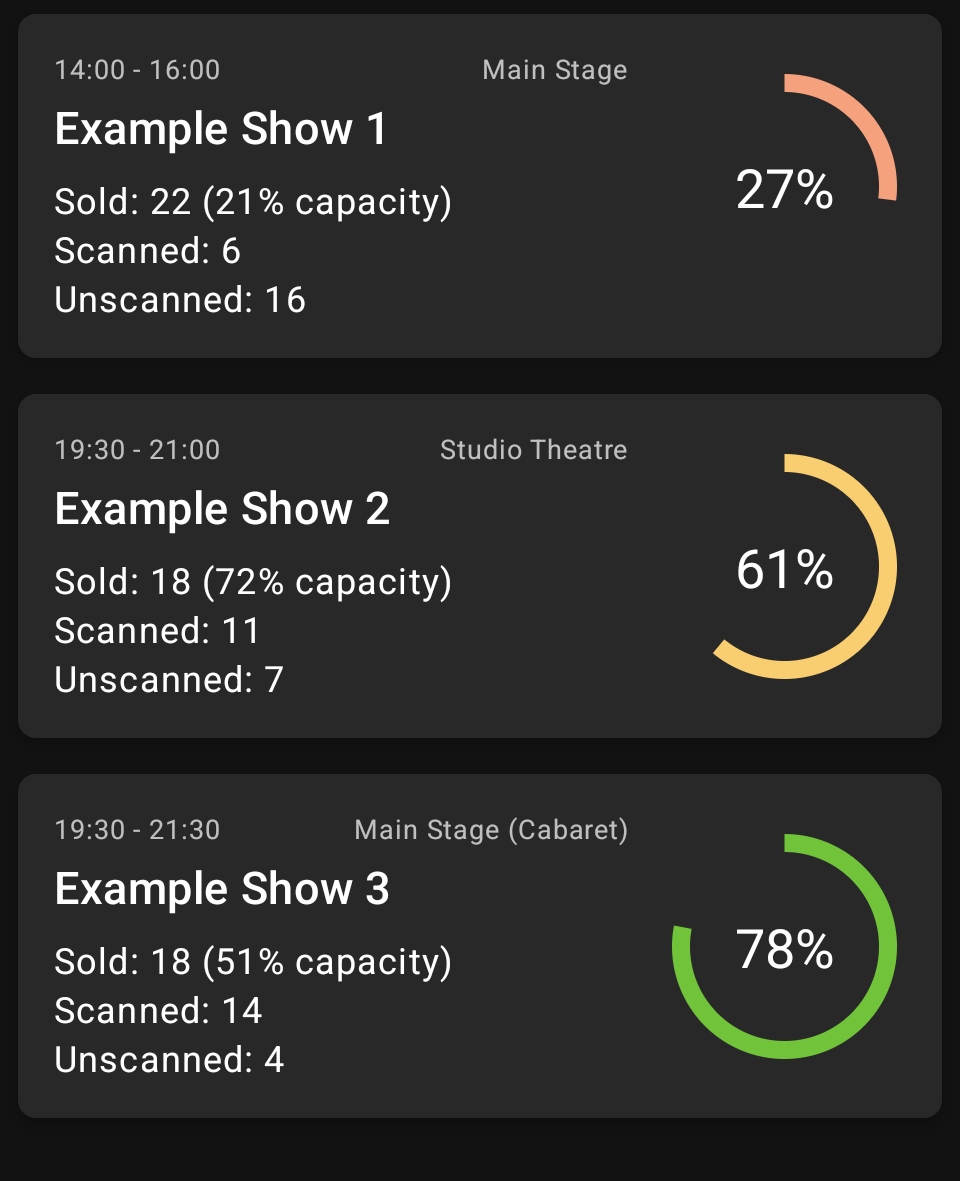Click the Main Stage venue label
The image size is (960, 1181).
point(555,70)
